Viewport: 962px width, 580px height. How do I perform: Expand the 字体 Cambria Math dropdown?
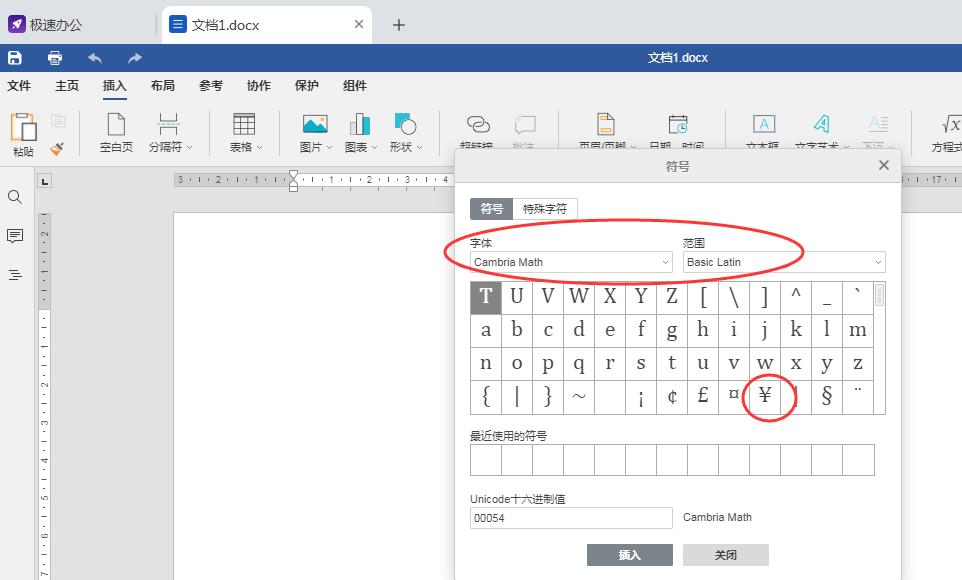(571, 262)
